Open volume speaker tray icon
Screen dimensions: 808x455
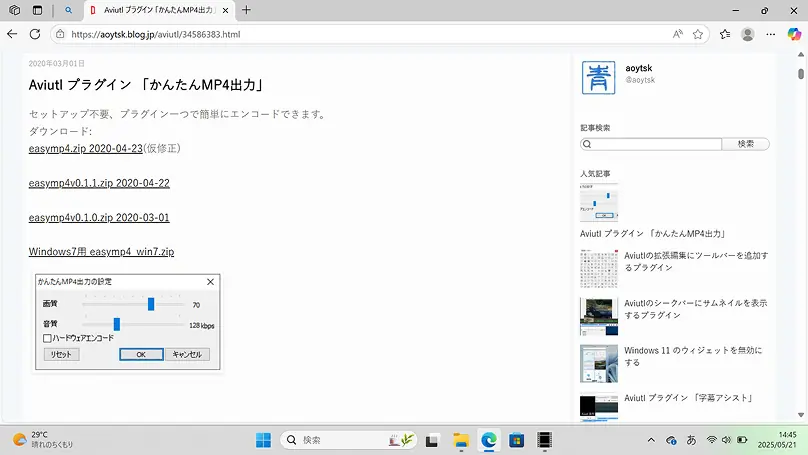point(727,440)
